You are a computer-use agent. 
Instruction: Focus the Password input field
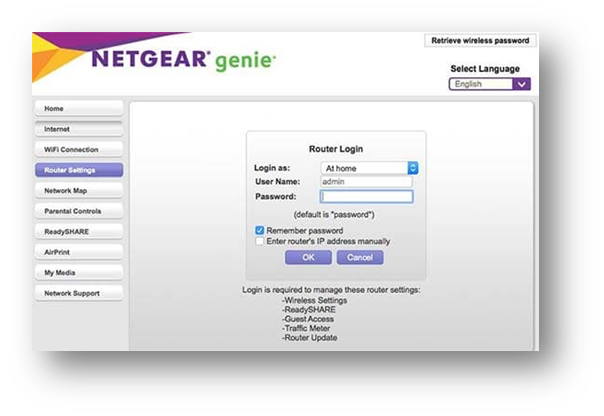pos(366,196)
